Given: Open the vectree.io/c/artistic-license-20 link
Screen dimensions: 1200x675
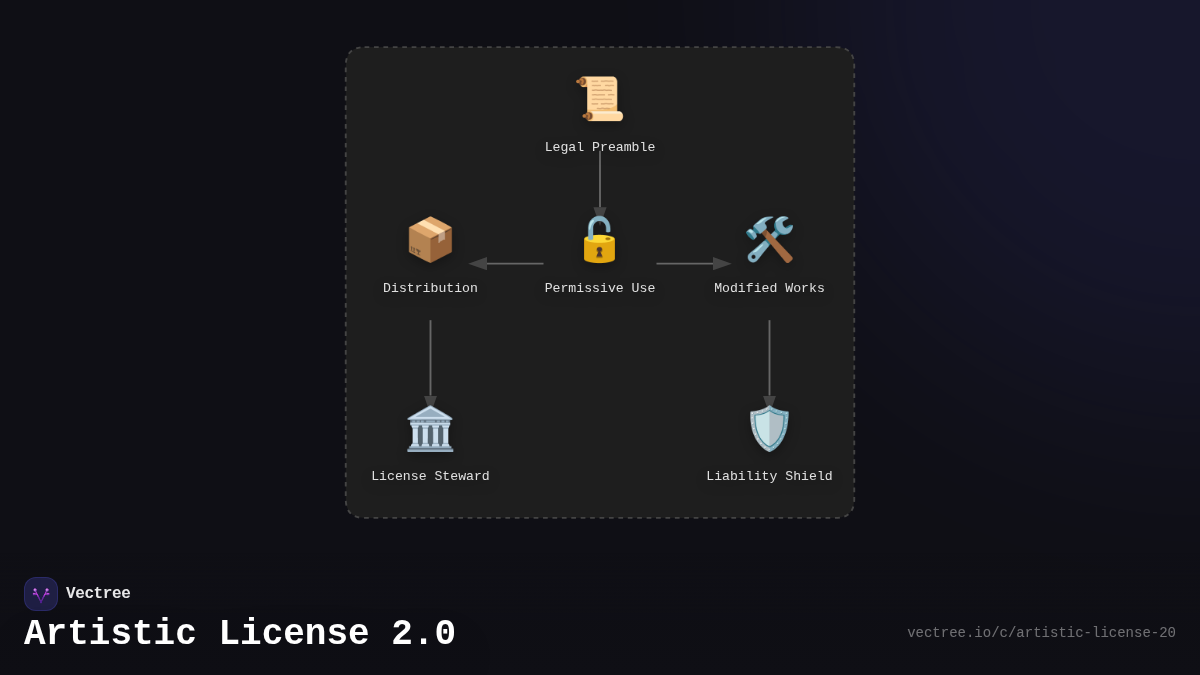Looking at the screenshot, I should [1042, 632].
